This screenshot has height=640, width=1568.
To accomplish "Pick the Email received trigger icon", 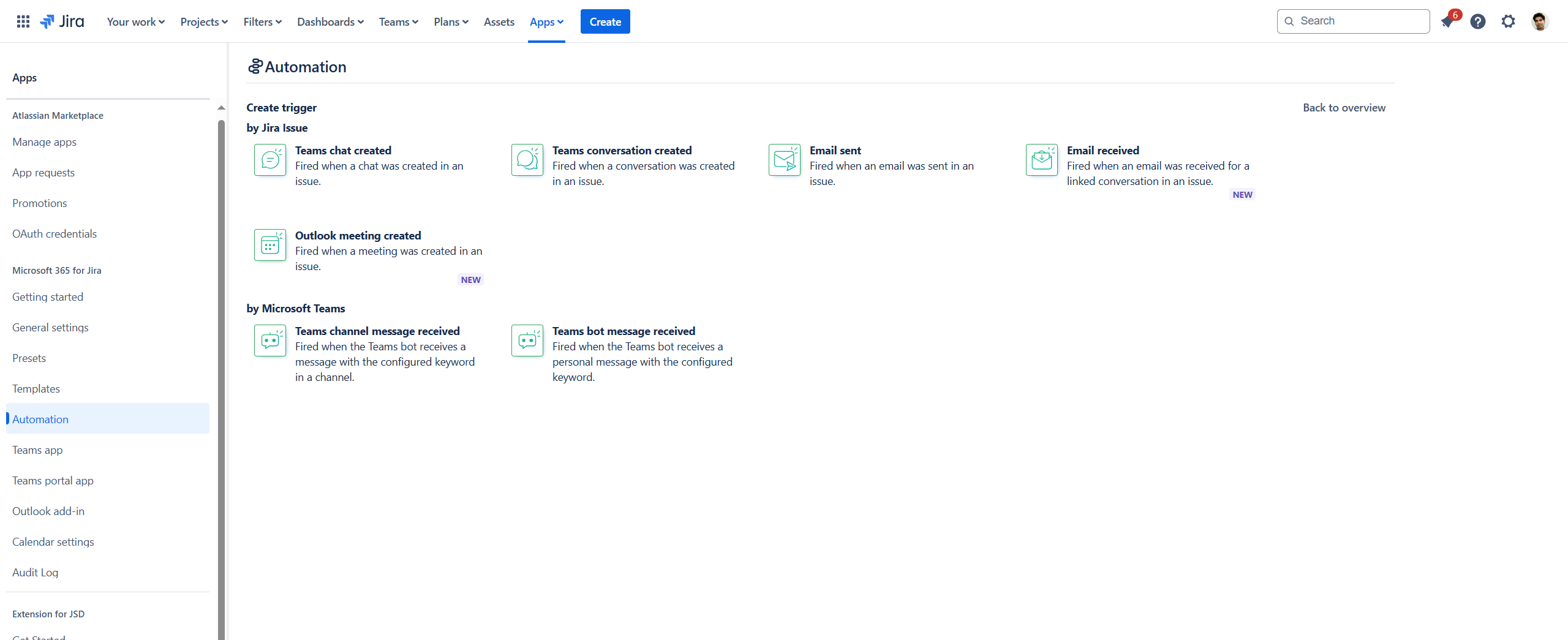I will tap(1042, 160).
